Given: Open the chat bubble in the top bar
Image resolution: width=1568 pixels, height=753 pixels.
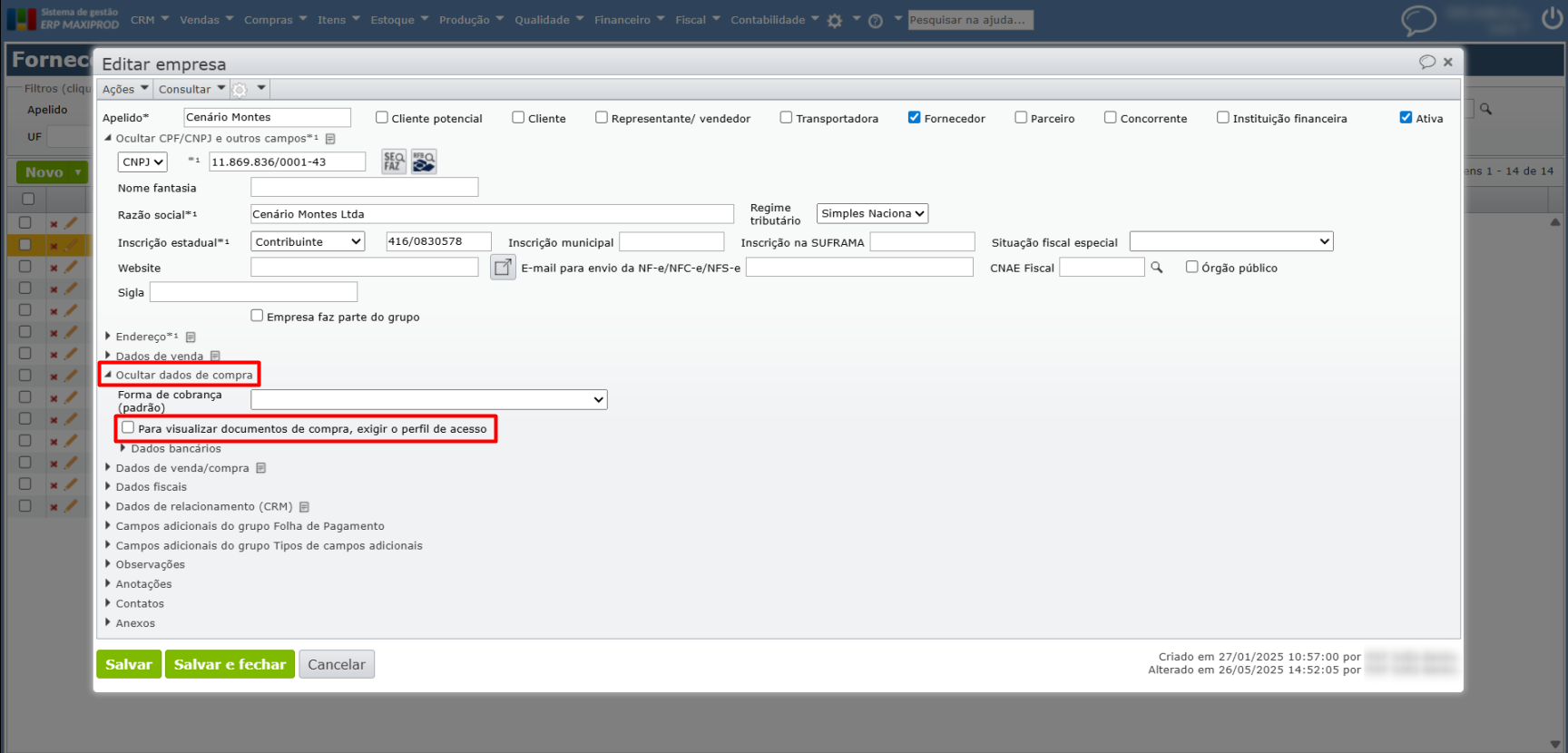Looking at the screenshot, I should [1418, 20].
